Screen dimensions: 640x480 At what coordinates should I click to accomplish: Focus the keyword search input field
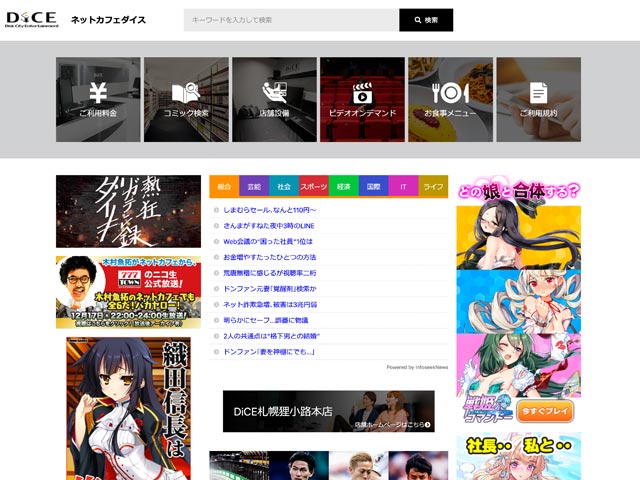pos(291,20)
